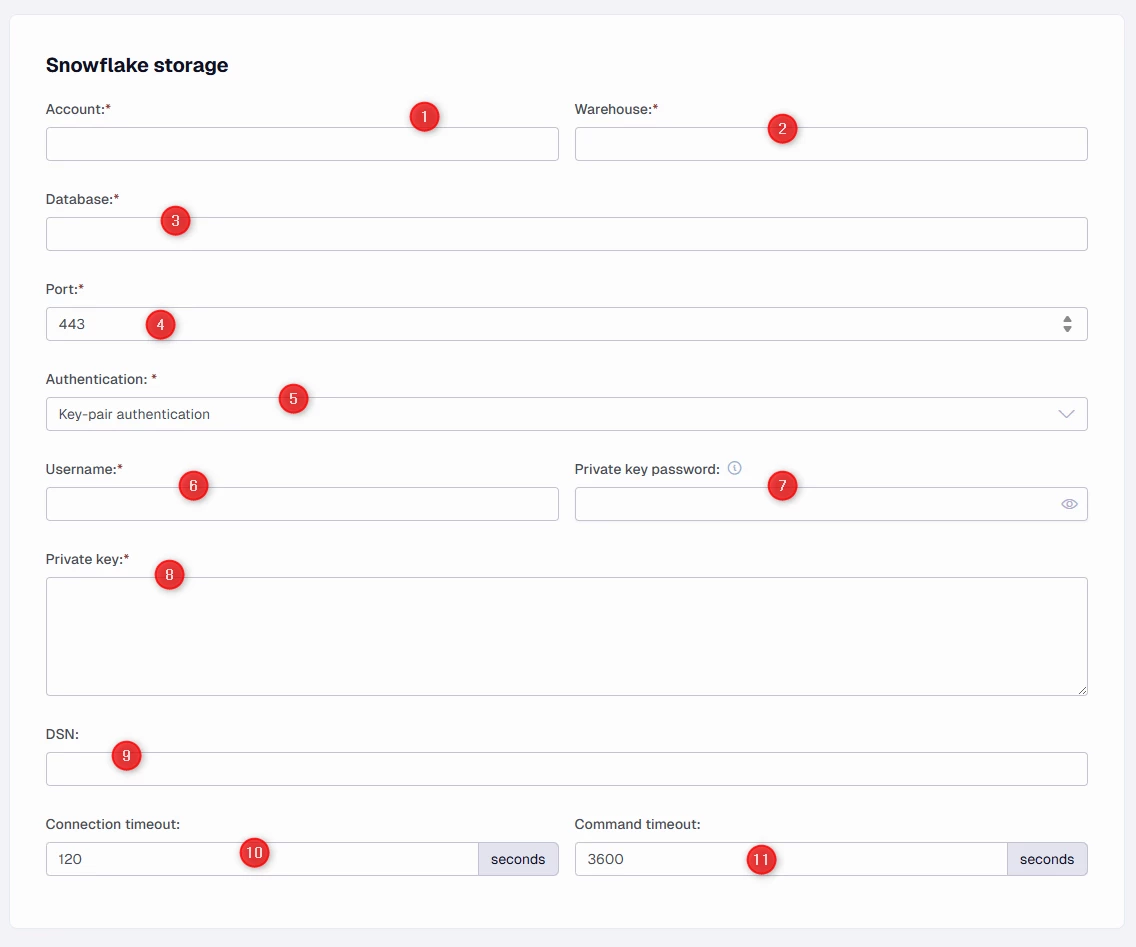Click the Warehouse label
This screenshot has height=947, width=1136.
point(617,109)
